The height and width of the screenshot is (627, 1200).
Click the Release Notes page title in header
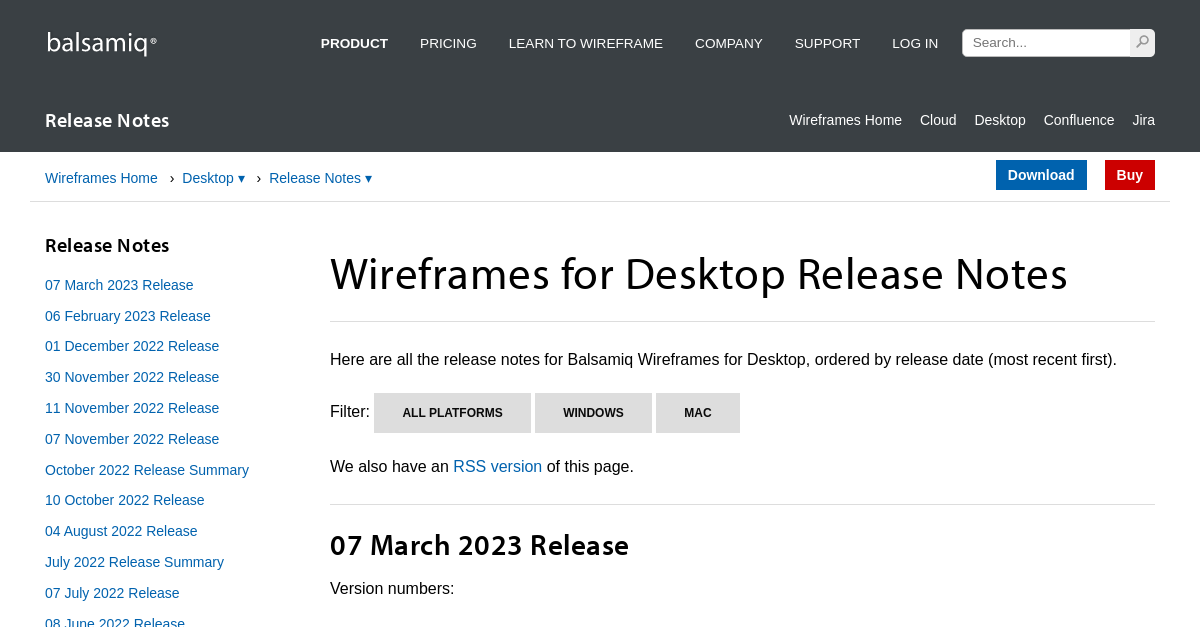tap(107, 121)
